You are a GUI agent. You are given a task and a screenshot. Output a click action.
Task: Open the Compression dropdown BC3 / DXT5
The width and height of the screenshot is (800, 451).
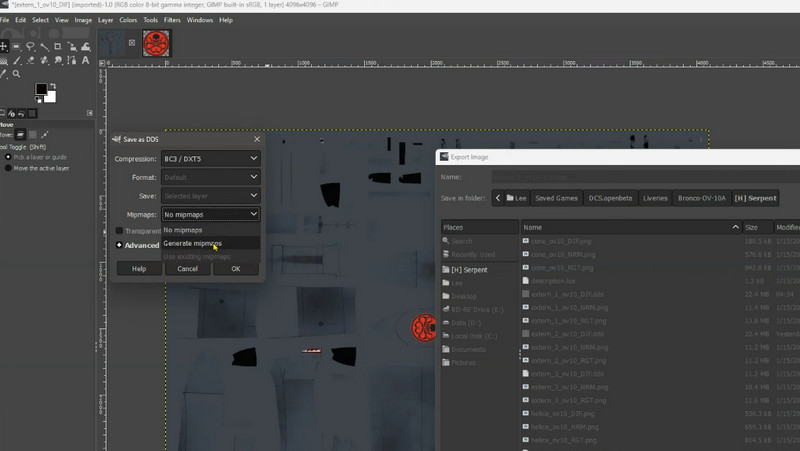click(x=211, y=159)
